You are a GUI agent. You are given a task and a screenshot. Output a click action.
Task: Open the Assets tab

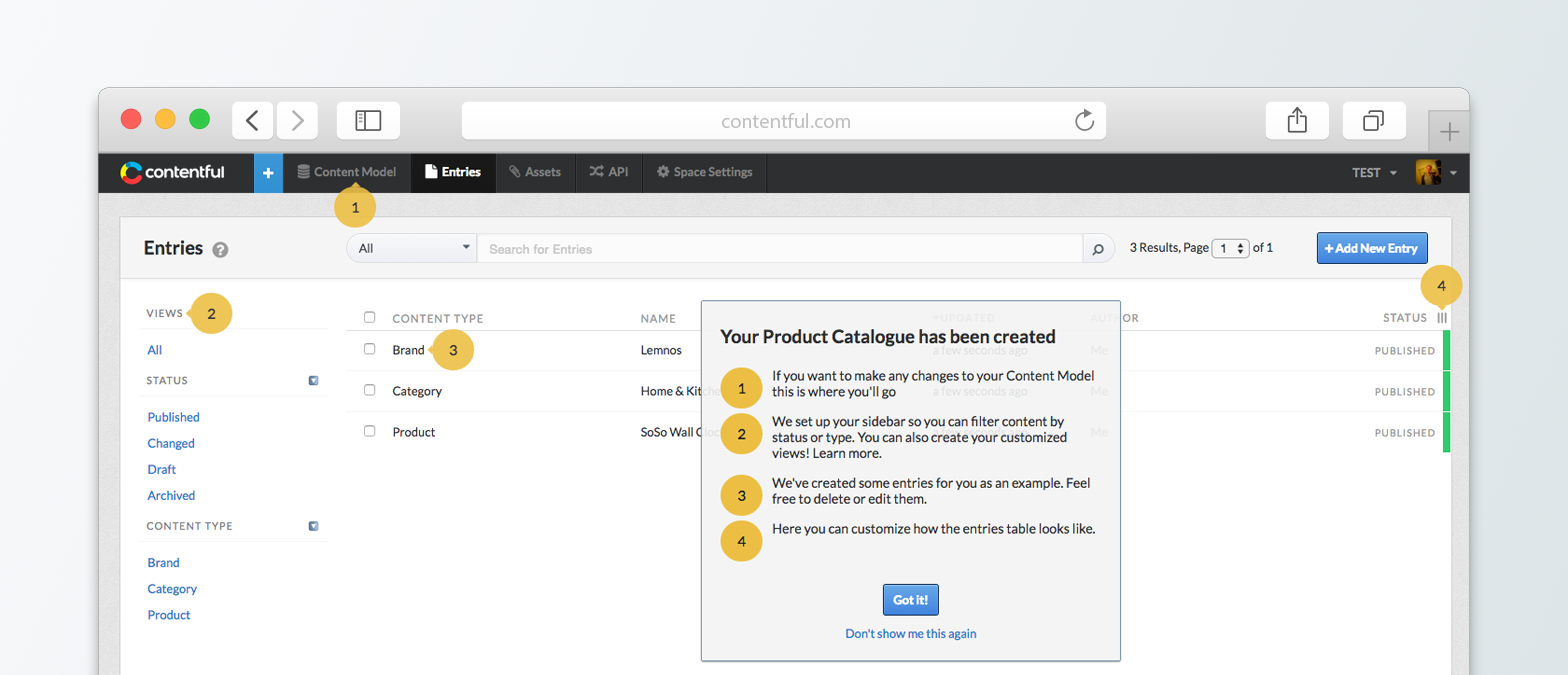(534, 172)
